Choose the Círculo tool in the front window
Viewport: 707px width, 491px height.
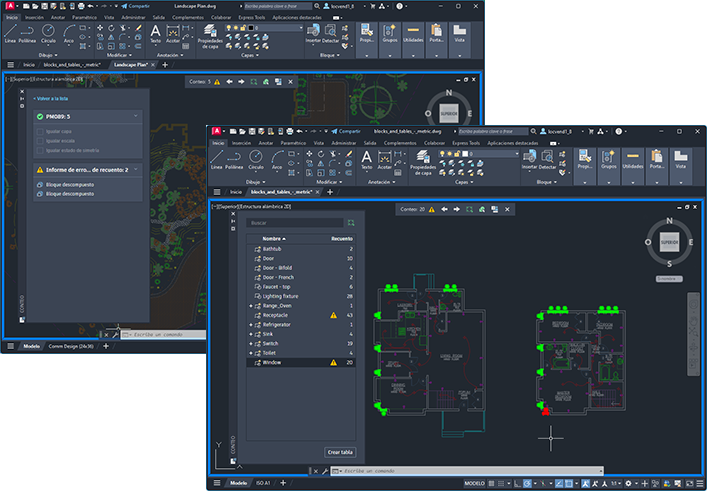click(256, 160)
